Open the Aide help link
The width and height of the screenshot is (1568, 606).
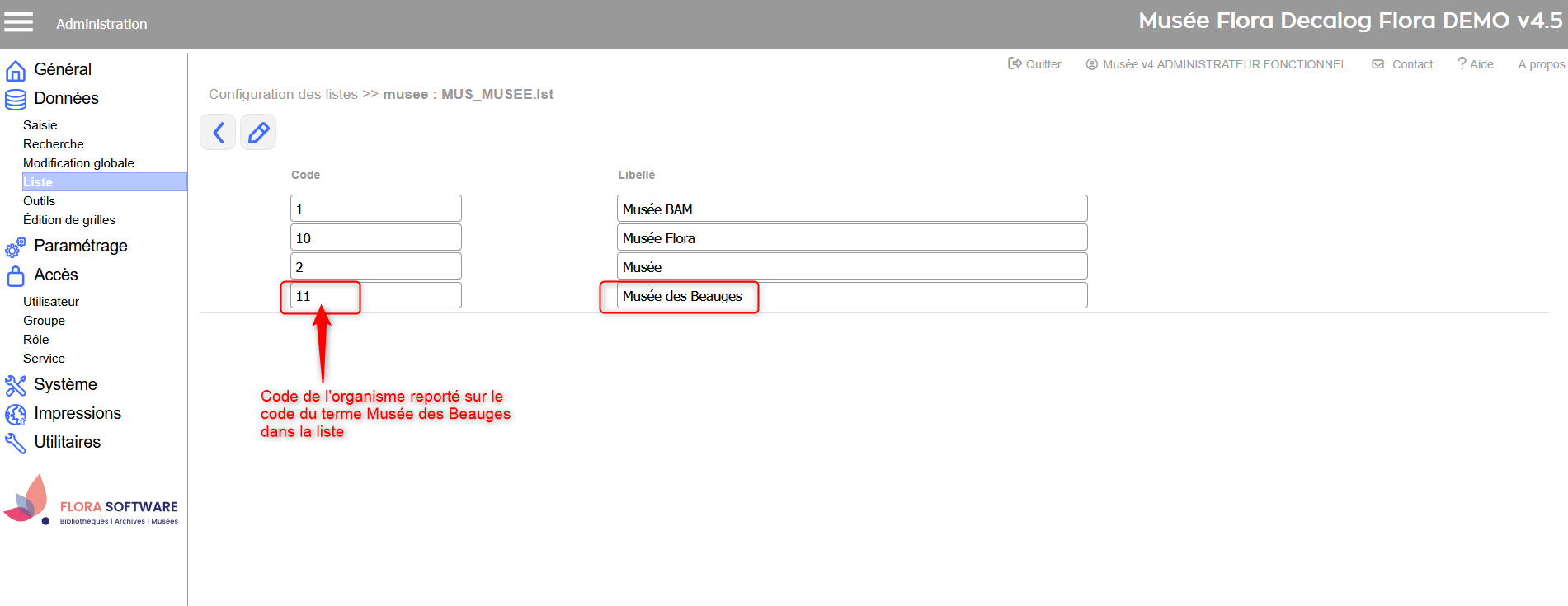1476,64
